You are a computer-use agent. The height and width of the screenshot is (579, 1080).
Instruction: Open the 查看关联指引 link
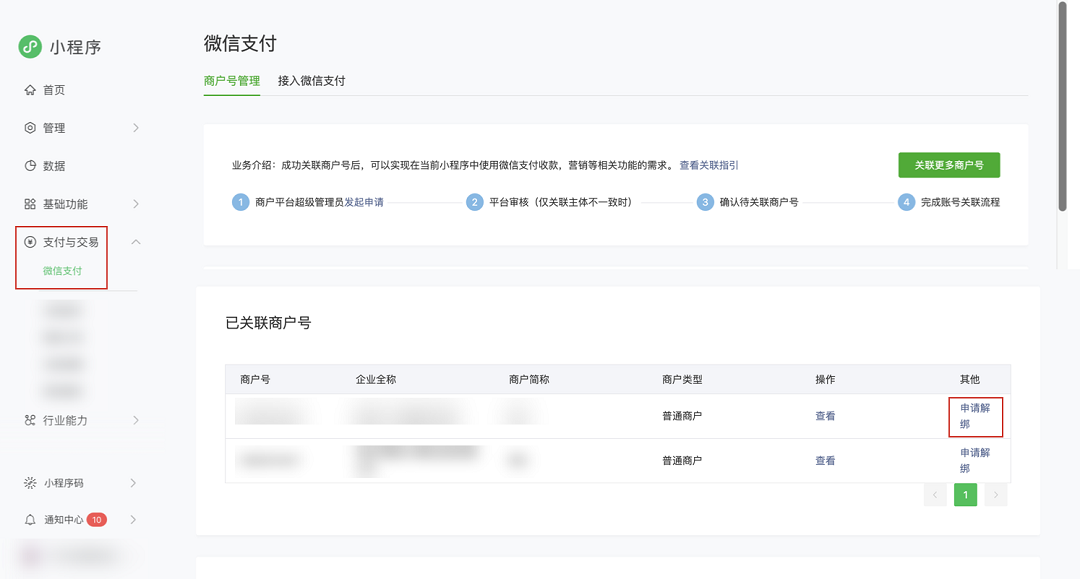(x=709, y=165)
